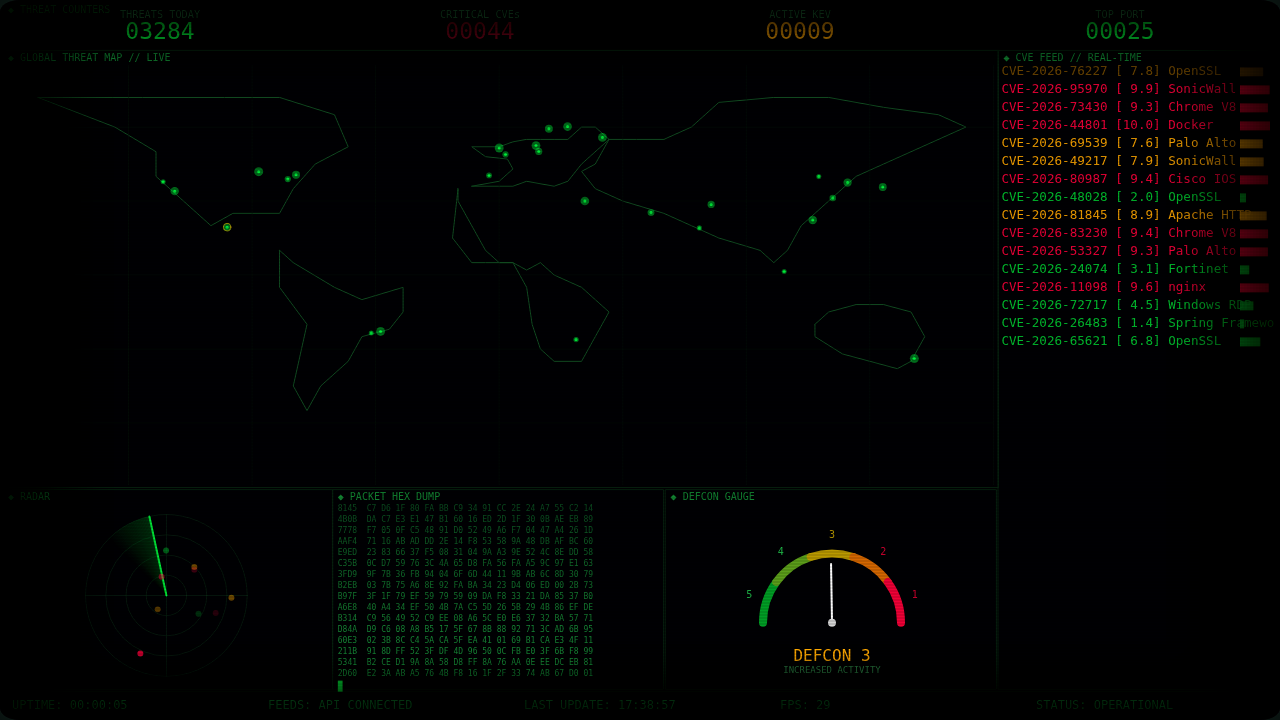Select the CVE FEED // REAL-TIME header
Image resolution: width=1280 pixels, height=720 pixels.
[1072, 58]
